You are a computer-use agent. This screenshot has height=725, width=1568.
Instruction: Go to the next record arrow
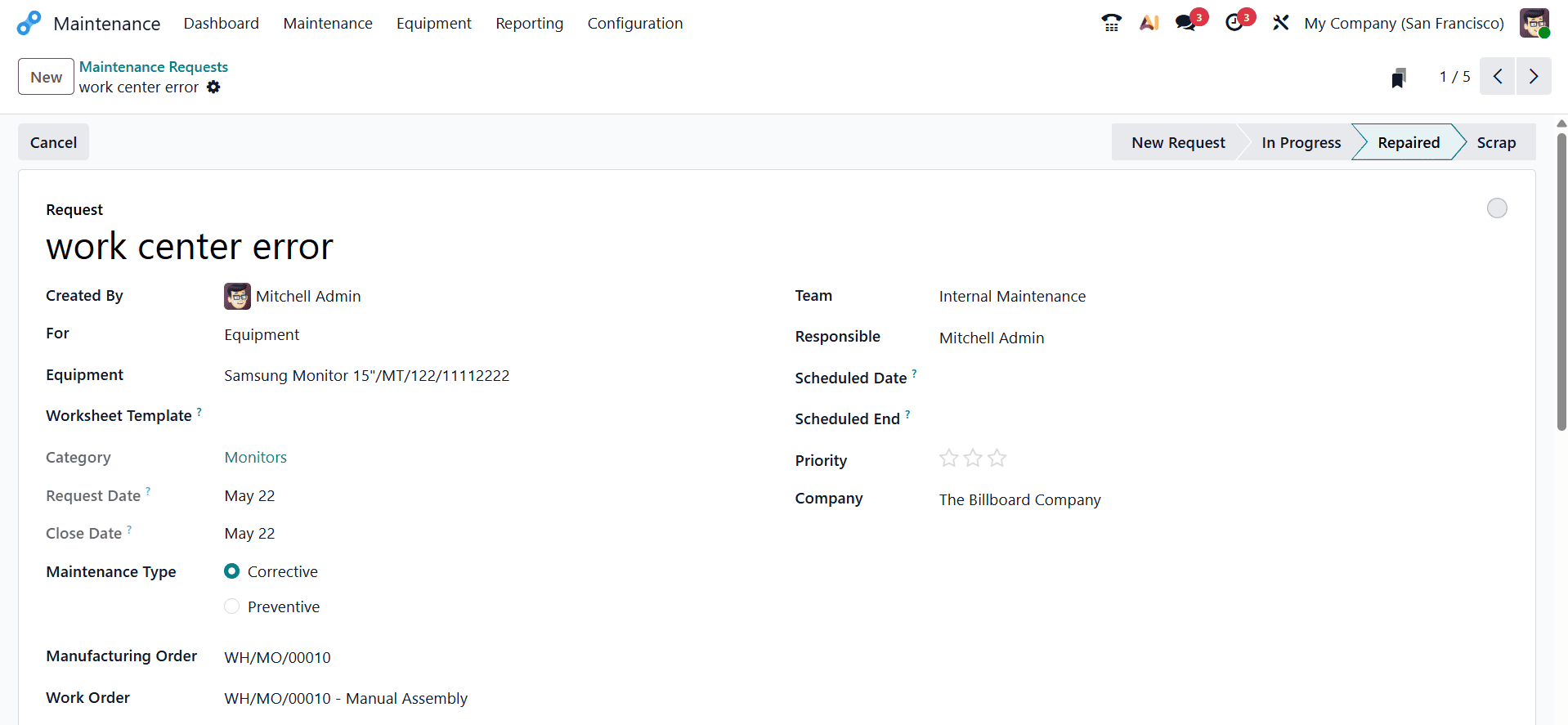[x=1534, y=77]
